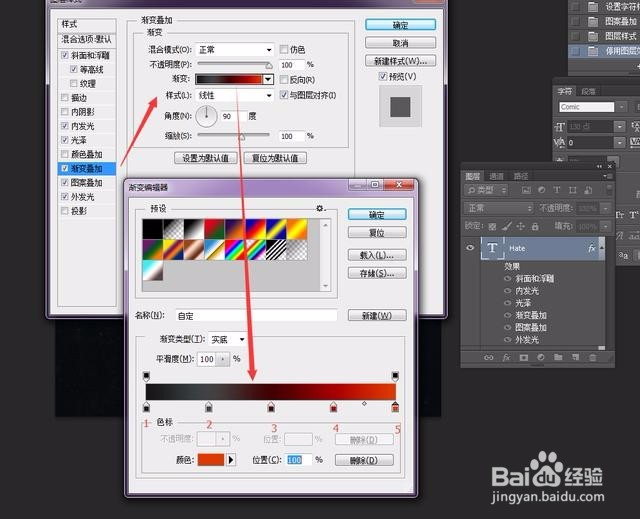Viewport: 640px width, 519px height.
Task: Click lock transparent pixels icon
Action: tap(493, 226)
